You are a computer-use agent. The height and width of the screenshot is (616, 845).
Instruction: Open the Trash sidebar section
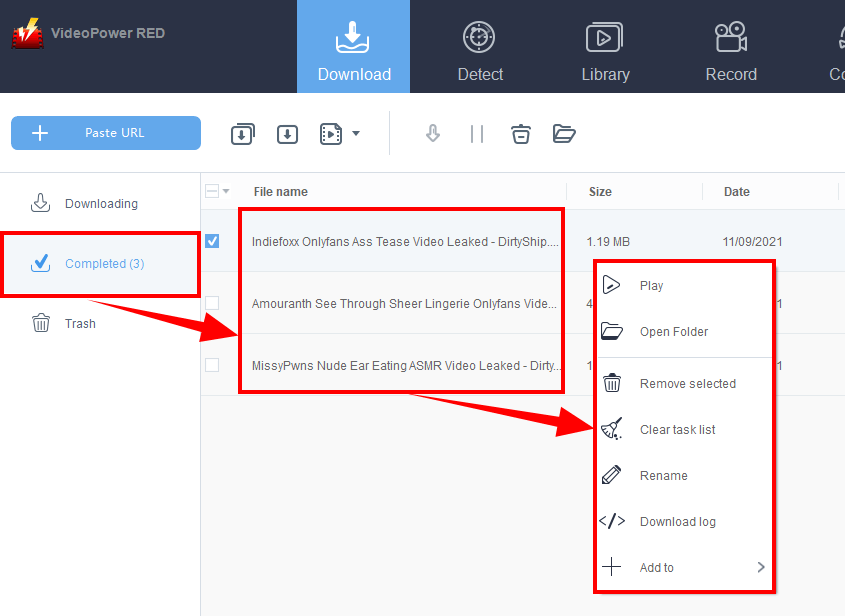[100, 323]
